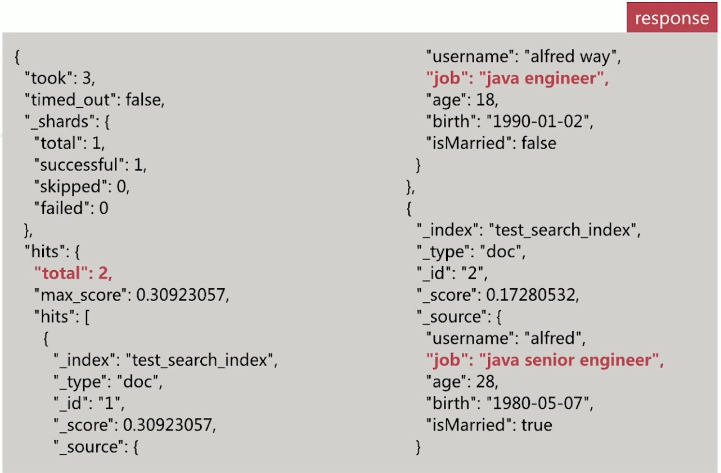Click the "age": 28 line
This screenshot has width=721, height=473.
click(x=462, y=382)
